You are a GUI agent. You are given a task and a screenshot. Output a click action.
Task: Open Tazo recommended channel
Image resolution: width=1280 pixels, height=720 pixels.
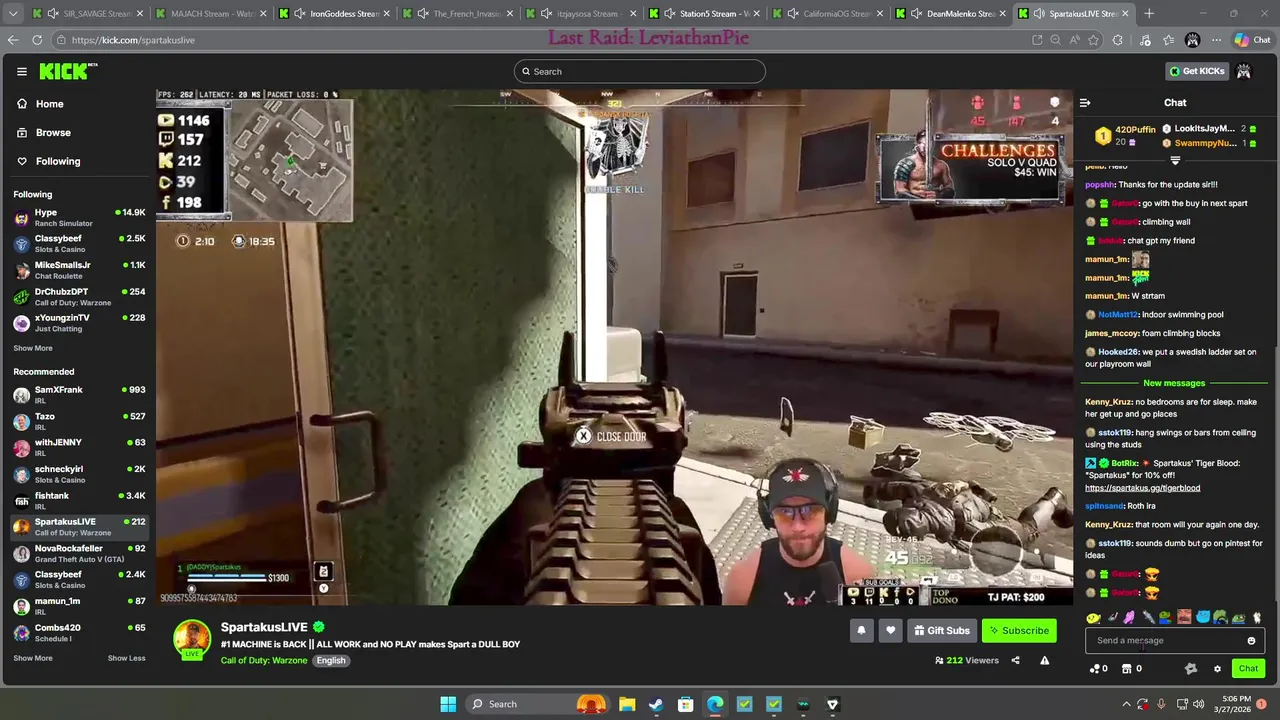click(x=78, y=421)
